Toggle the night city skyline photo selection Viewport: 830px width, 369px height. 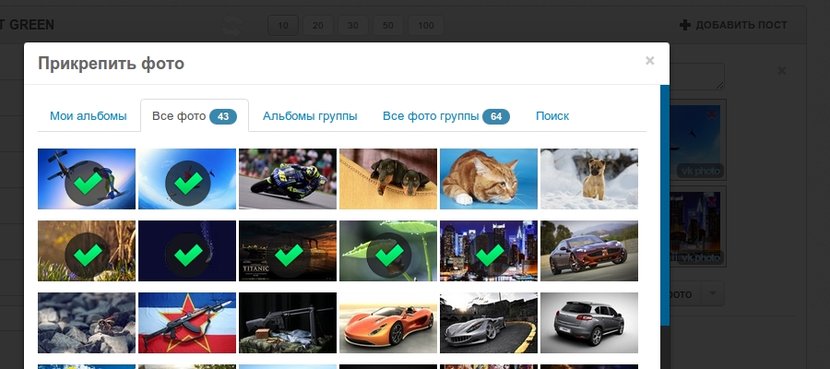[489, 251]
